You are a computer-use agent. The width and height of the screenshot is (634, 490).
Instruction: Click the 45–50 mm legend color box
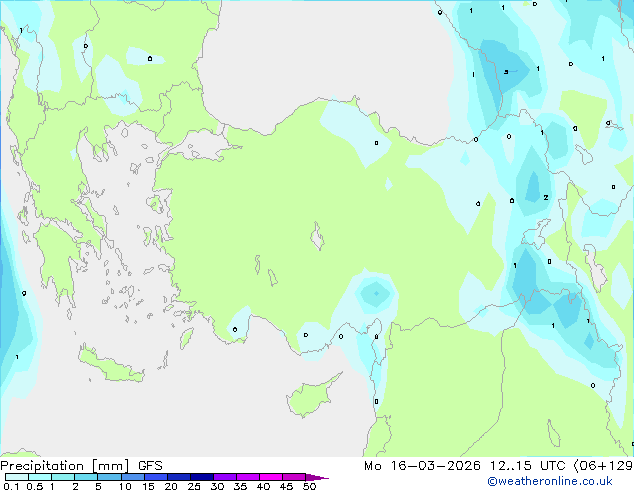click(x=294, y=477)
